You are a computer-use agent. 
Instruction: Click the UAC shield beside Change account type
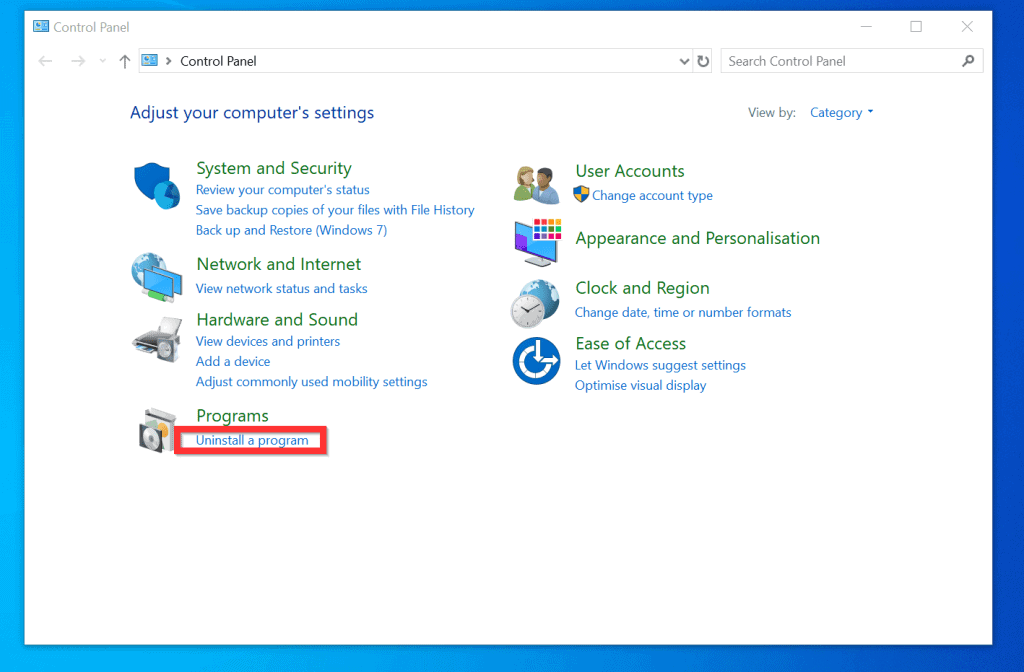click(x=581, y=195)
